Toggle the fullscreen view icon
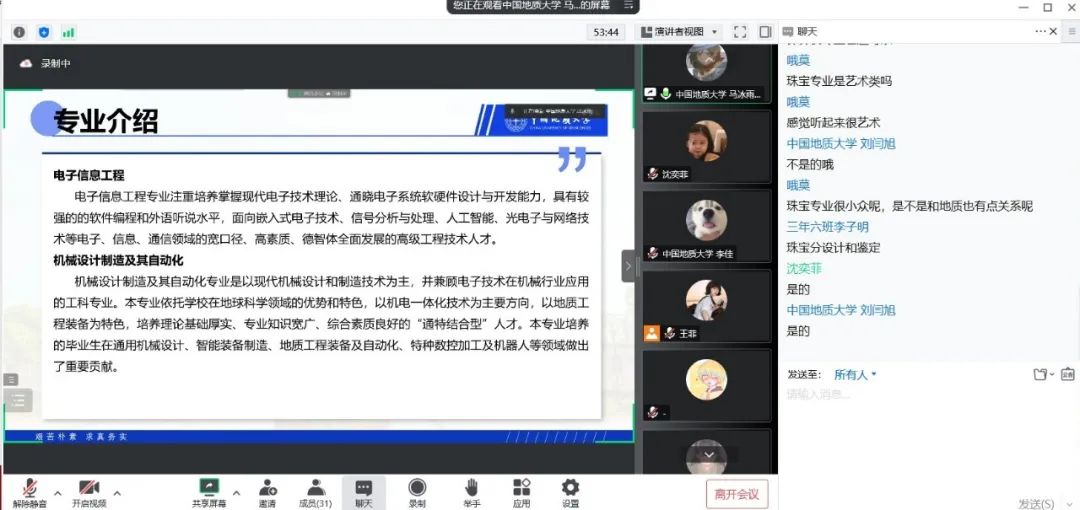This screenshot has height=510, width=1080. 739,32
